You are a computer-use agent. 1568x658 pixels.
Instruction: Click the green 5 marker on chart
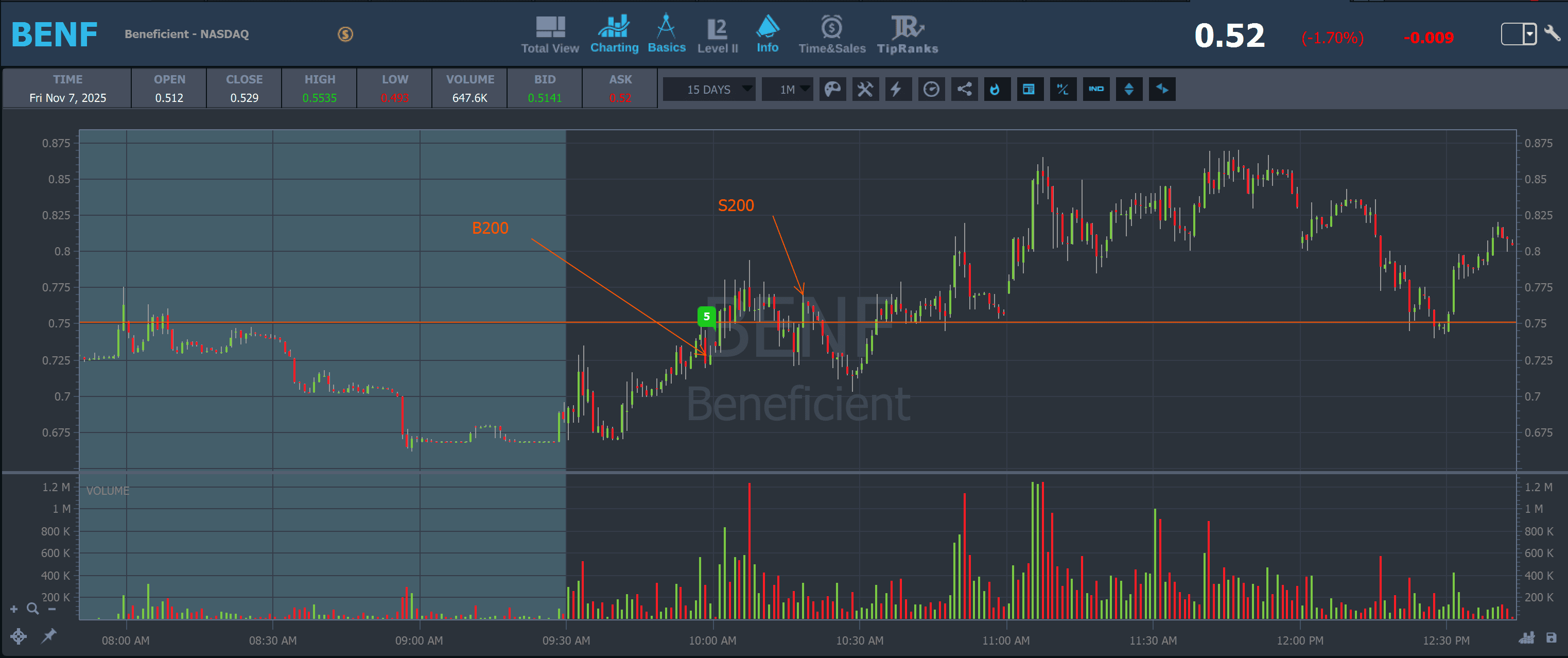click(706, 316)
